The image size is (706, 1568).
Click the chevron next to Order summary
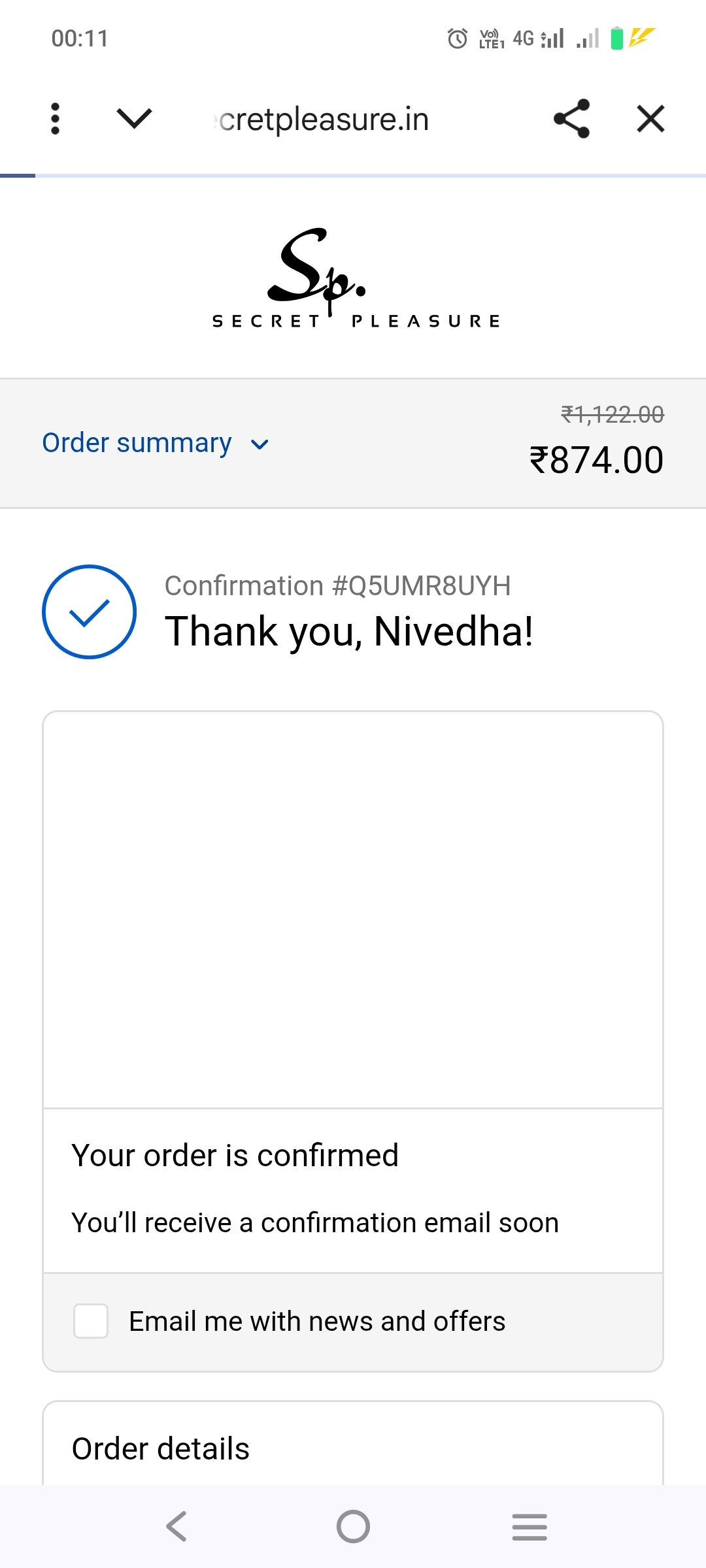coord(260,445)
